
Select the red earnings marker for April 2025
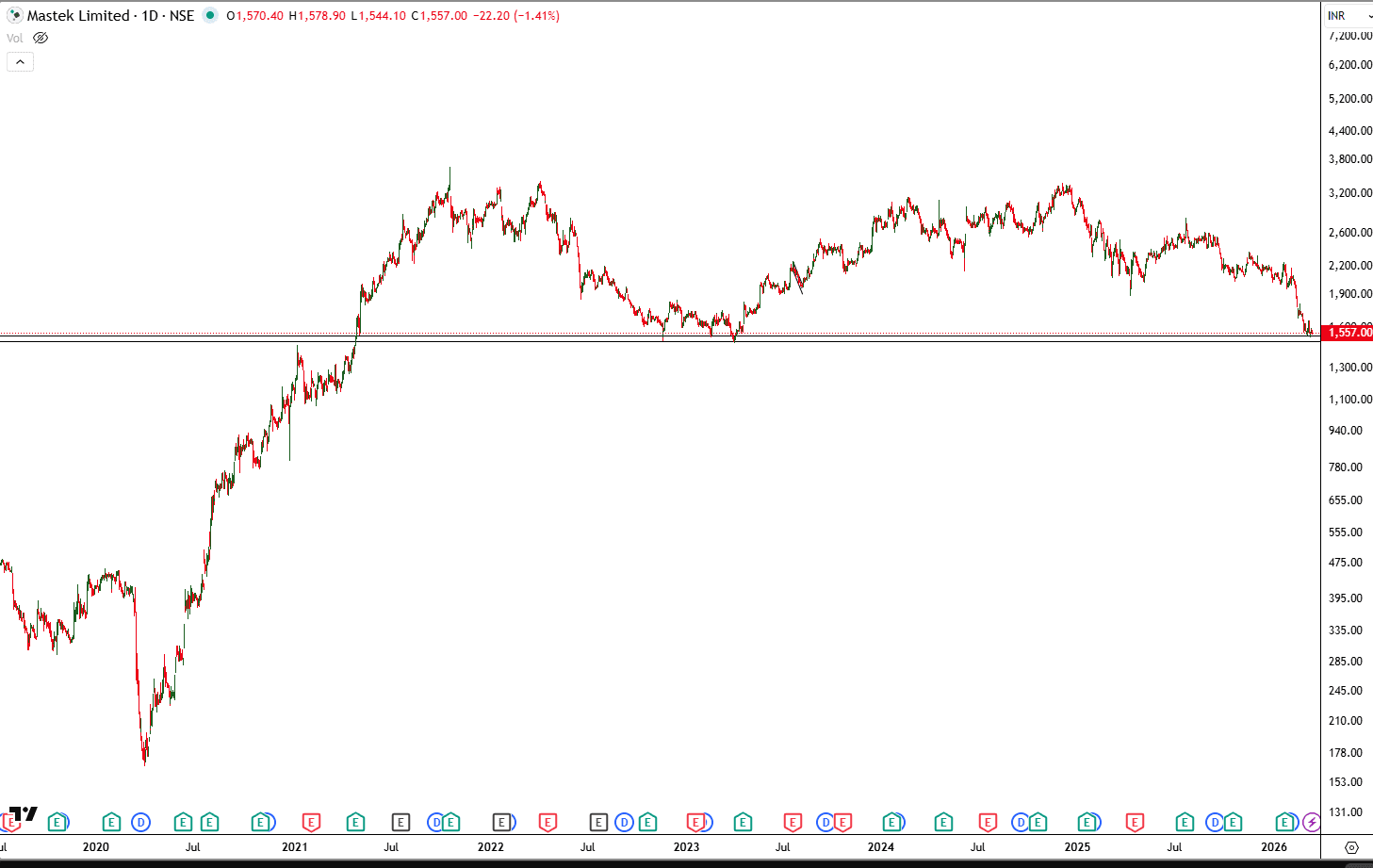click(1135, 823)
